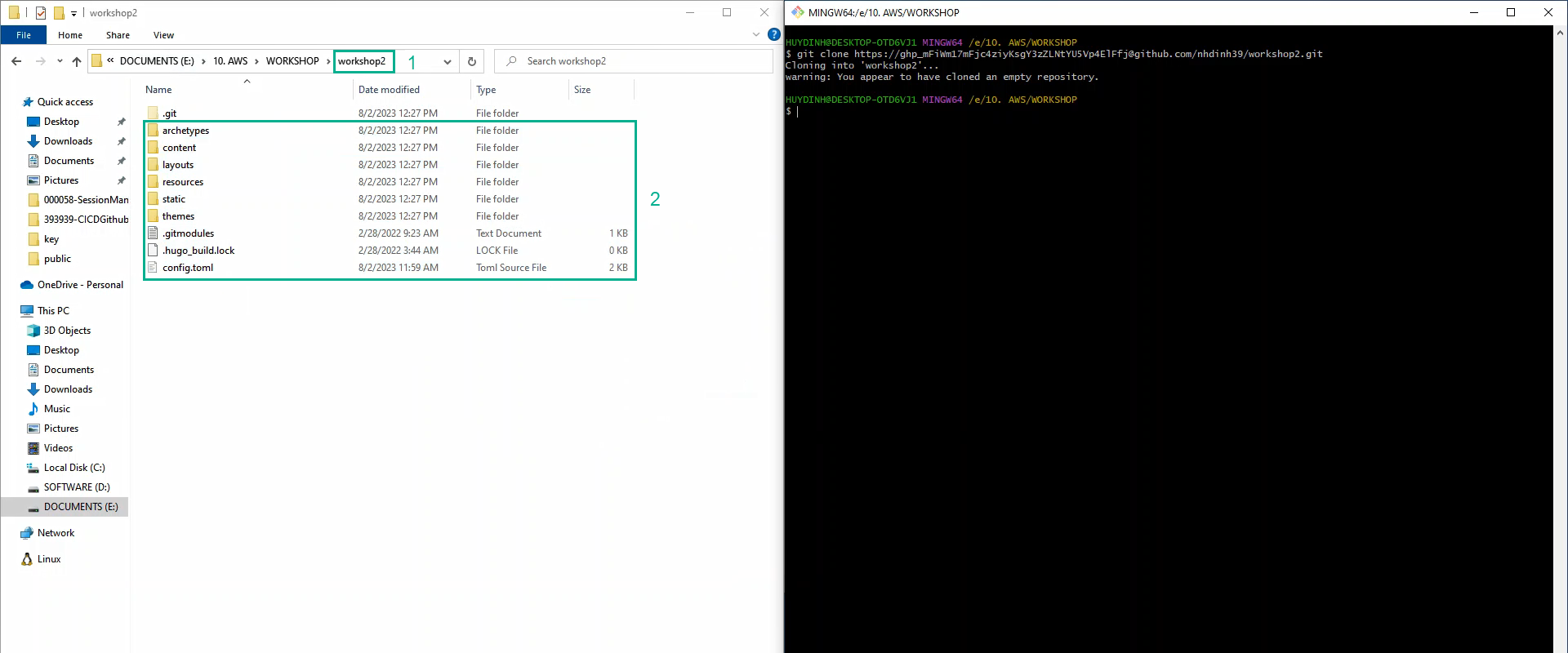Viewport: 1568px width, 653px height.
Task: Open pinned Downloads under Quick access
Action: (68, 141)
